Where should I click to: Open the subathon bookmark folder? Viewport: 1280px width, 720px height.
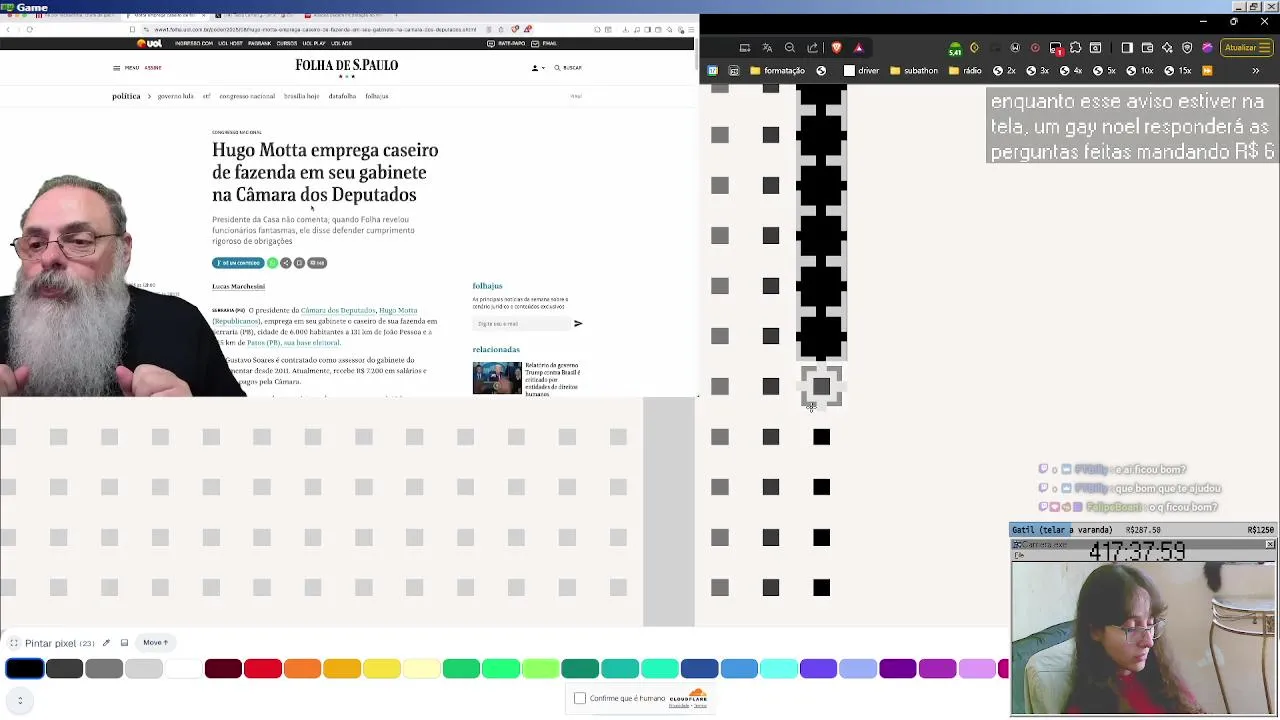point(912,71)
